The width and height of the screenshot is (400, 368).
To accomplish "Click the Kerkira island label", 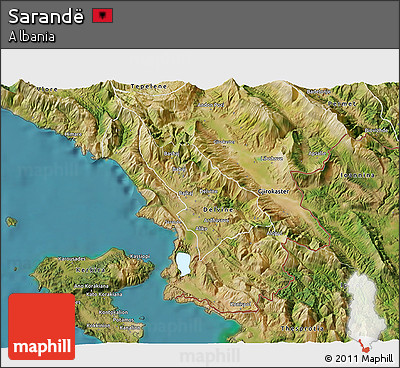I will [91, 270].
